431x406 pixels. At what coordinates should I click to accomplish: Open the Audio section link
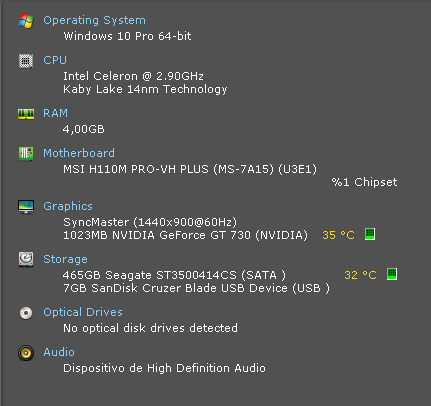coord(59,352)
